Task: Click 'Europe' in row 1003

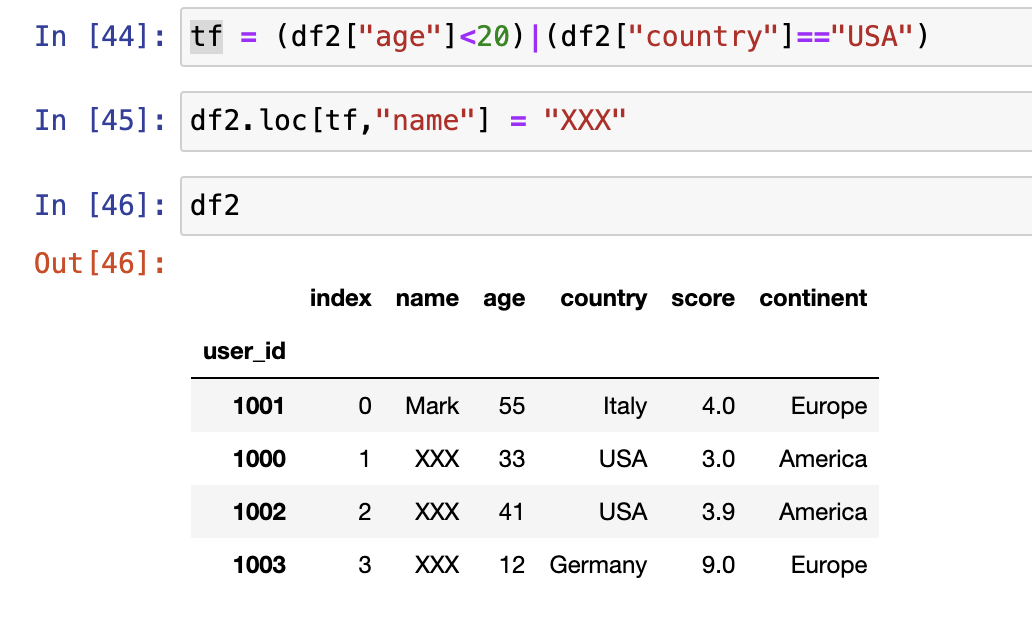Action: [829, 566]
